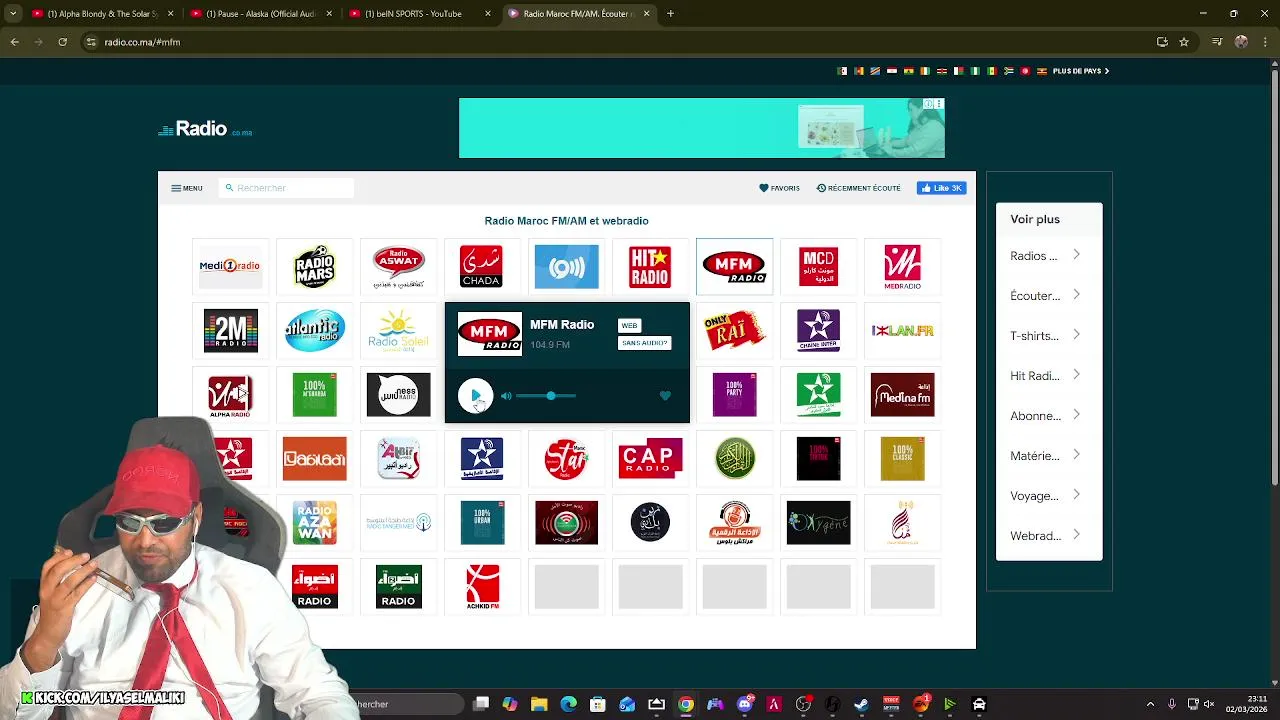Open the Hit Radio station
The image size is (1280, 720).
coord(650,266)
